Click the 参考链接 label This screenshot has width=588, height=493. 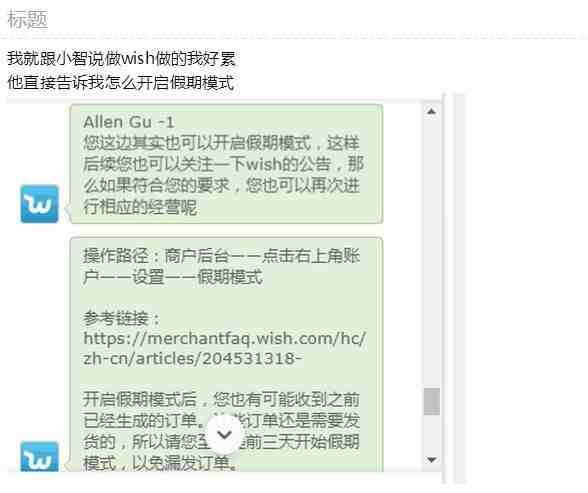[x=122, y=319]
